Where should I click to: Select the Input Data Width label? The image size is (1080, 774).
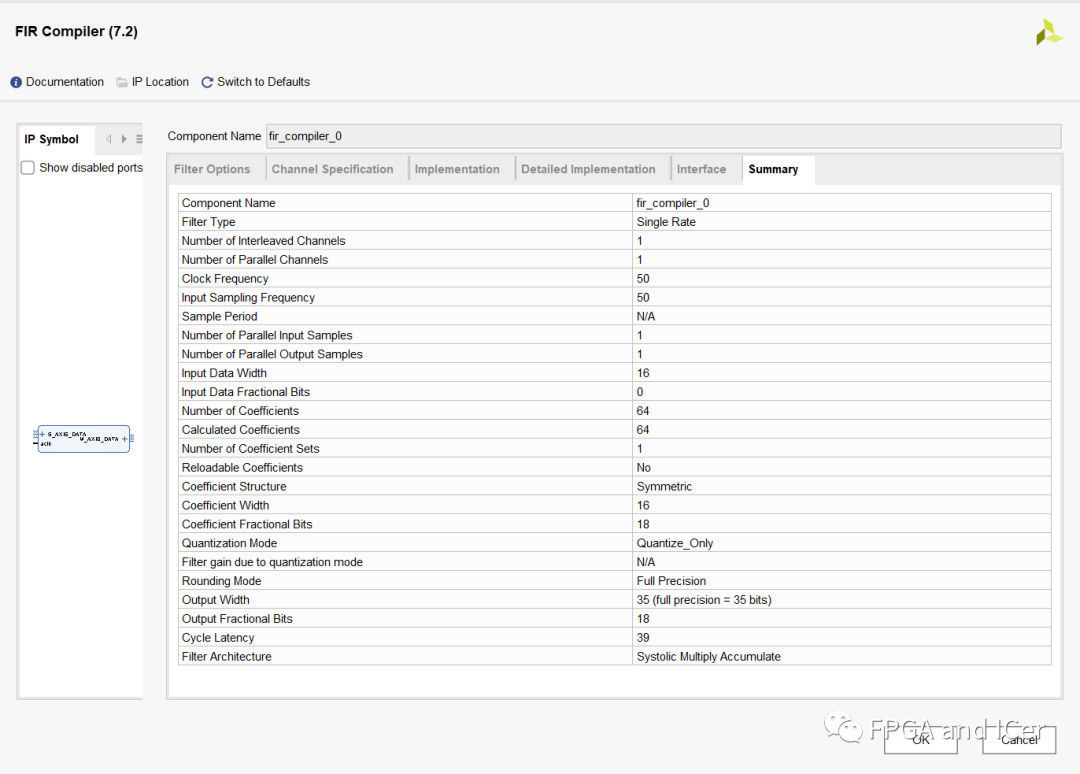pyautogui.click(x=224, y=373)
